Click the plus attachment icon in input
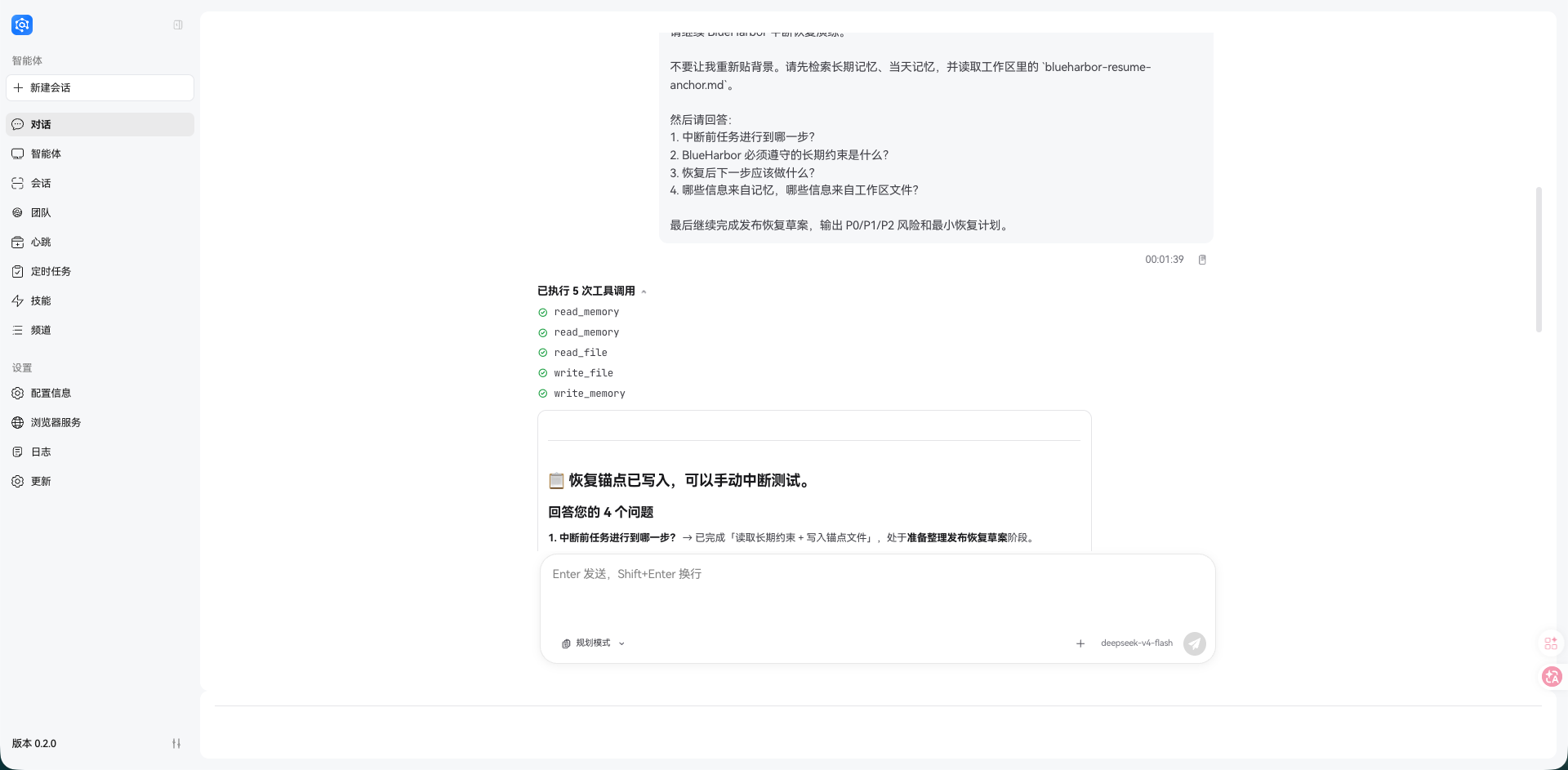The image size is (1568, 770). click(x=1080, y=643)
